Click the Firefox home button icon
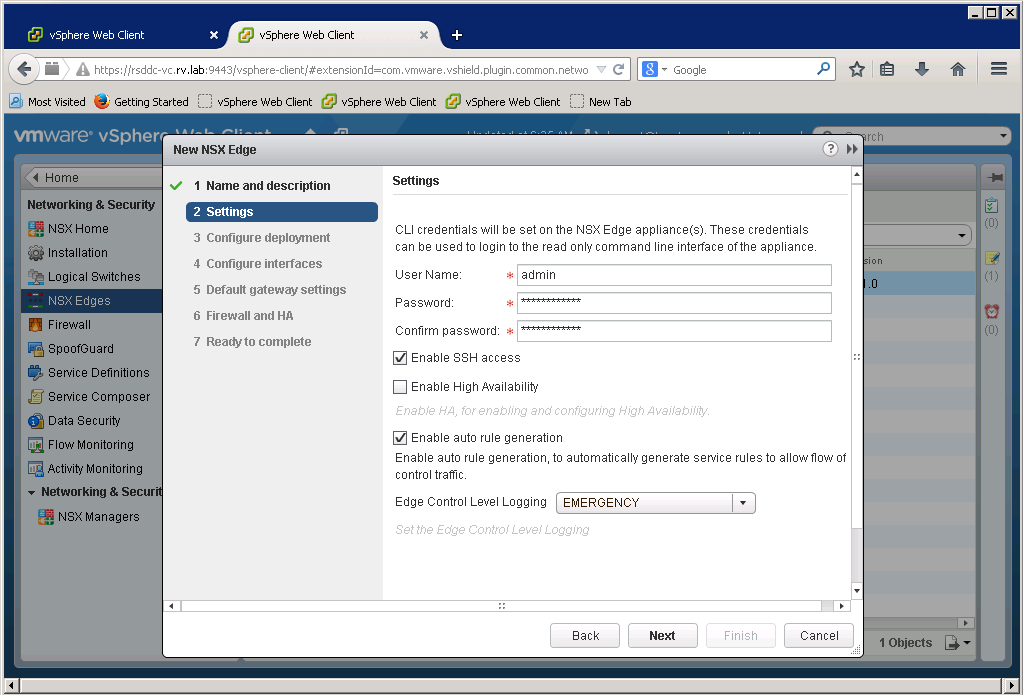This screenshot has width=1023, height=695. (x=957, y=69)
